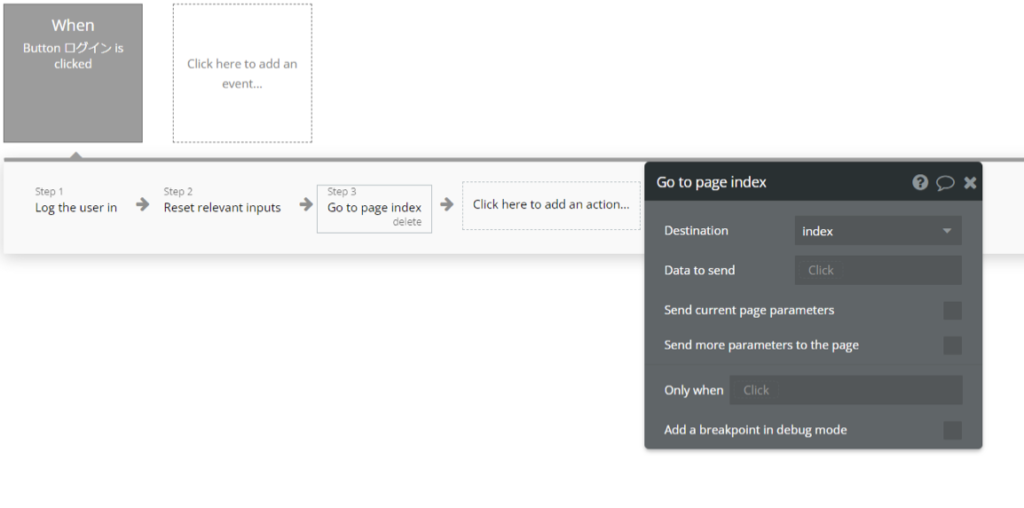Check Send more parameters to the page
The height and width of the screenshot is (508, 1024).
pos(952,345)
